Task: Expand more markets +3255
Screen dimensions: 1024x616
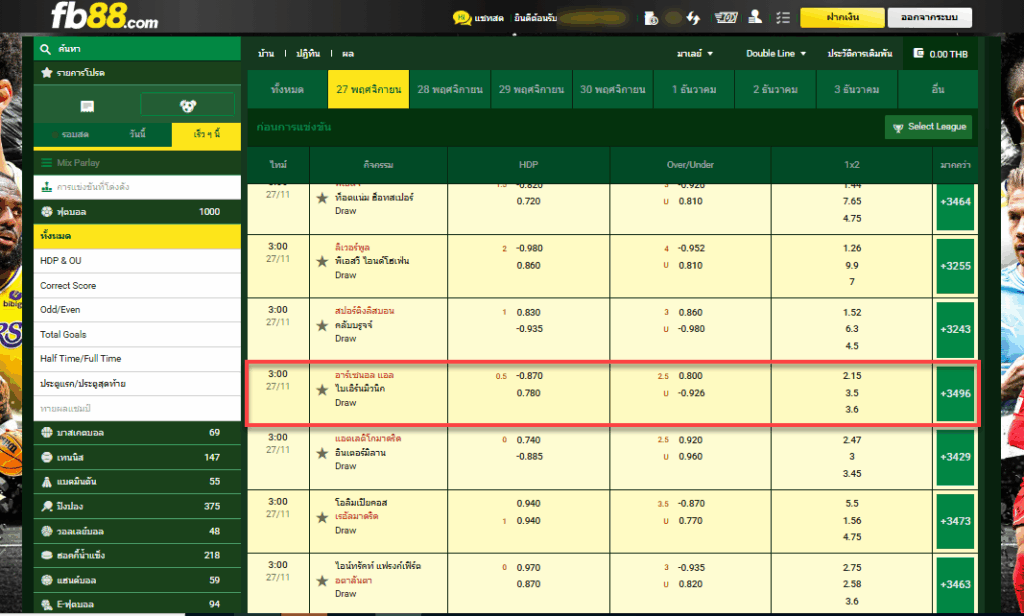Action: pos(955,266)
